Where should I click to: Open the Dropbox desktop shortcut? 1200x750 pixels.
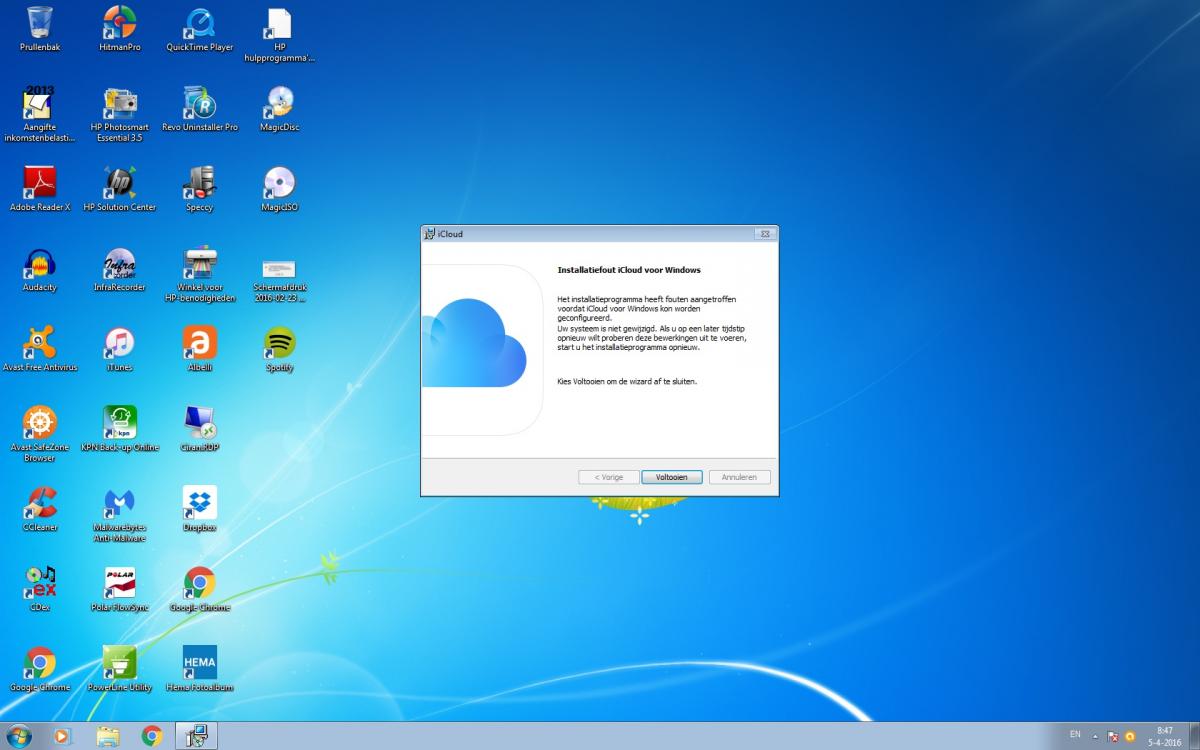coord(200,509)
